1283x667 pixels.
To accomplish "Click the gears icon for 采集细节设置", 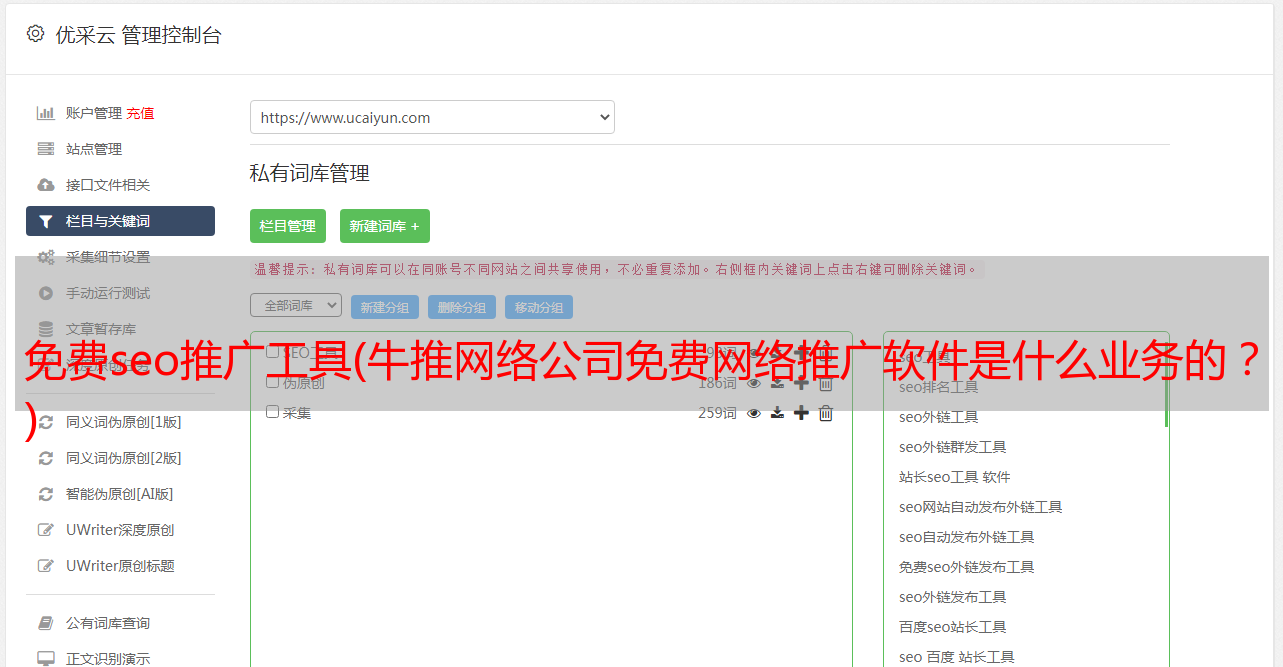I will (46, 257).
